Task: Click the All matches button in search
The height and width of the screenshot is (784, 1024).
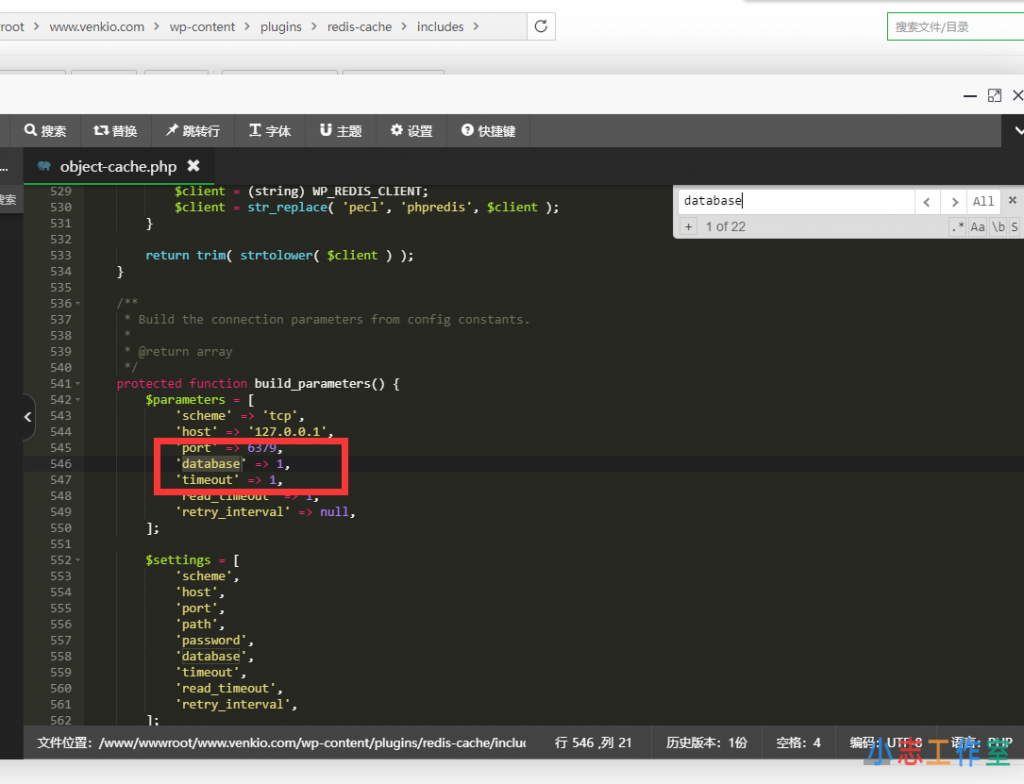Action: (x=984, y=201)
